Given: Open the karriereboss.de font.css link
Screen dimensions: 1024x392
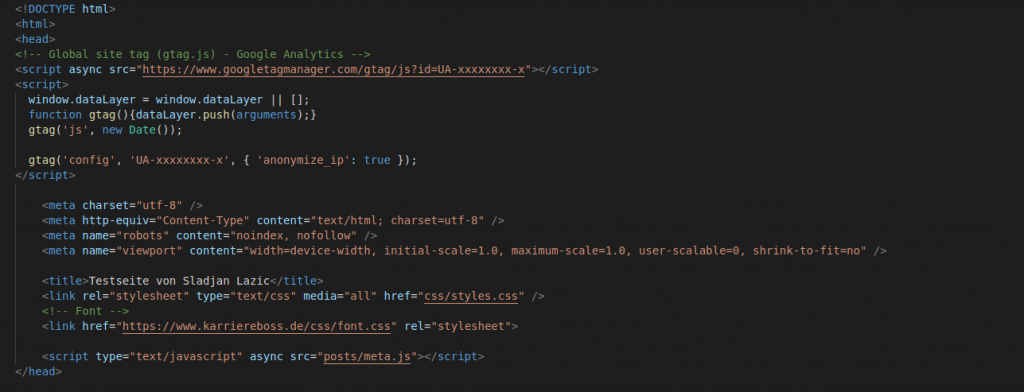Looking at the screenshot, I should [x=256, y=326].
